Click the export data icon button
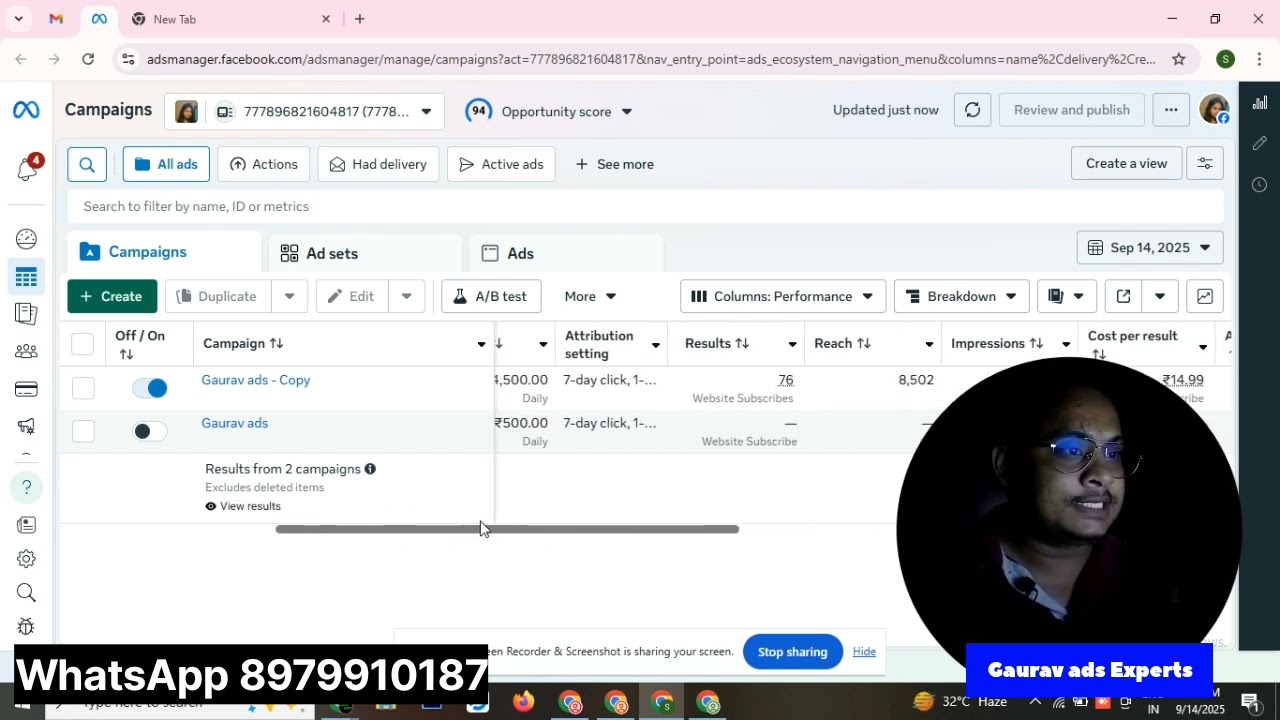1280x720 pixels. click(x=1123, y=296)
